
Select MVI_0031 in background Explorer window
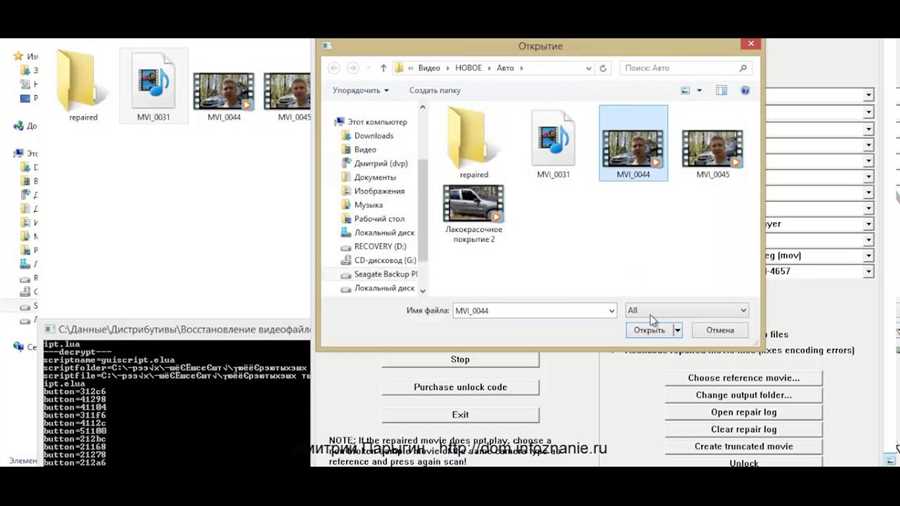(x=153, y=86)
